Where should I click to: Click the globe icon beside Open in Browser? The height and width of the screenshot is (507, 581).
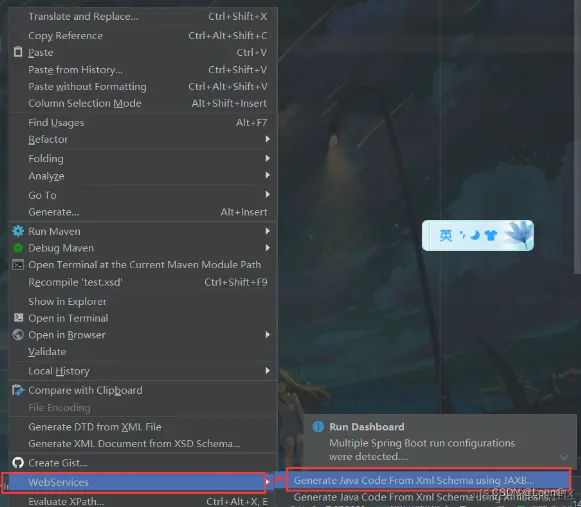[18, 335]
